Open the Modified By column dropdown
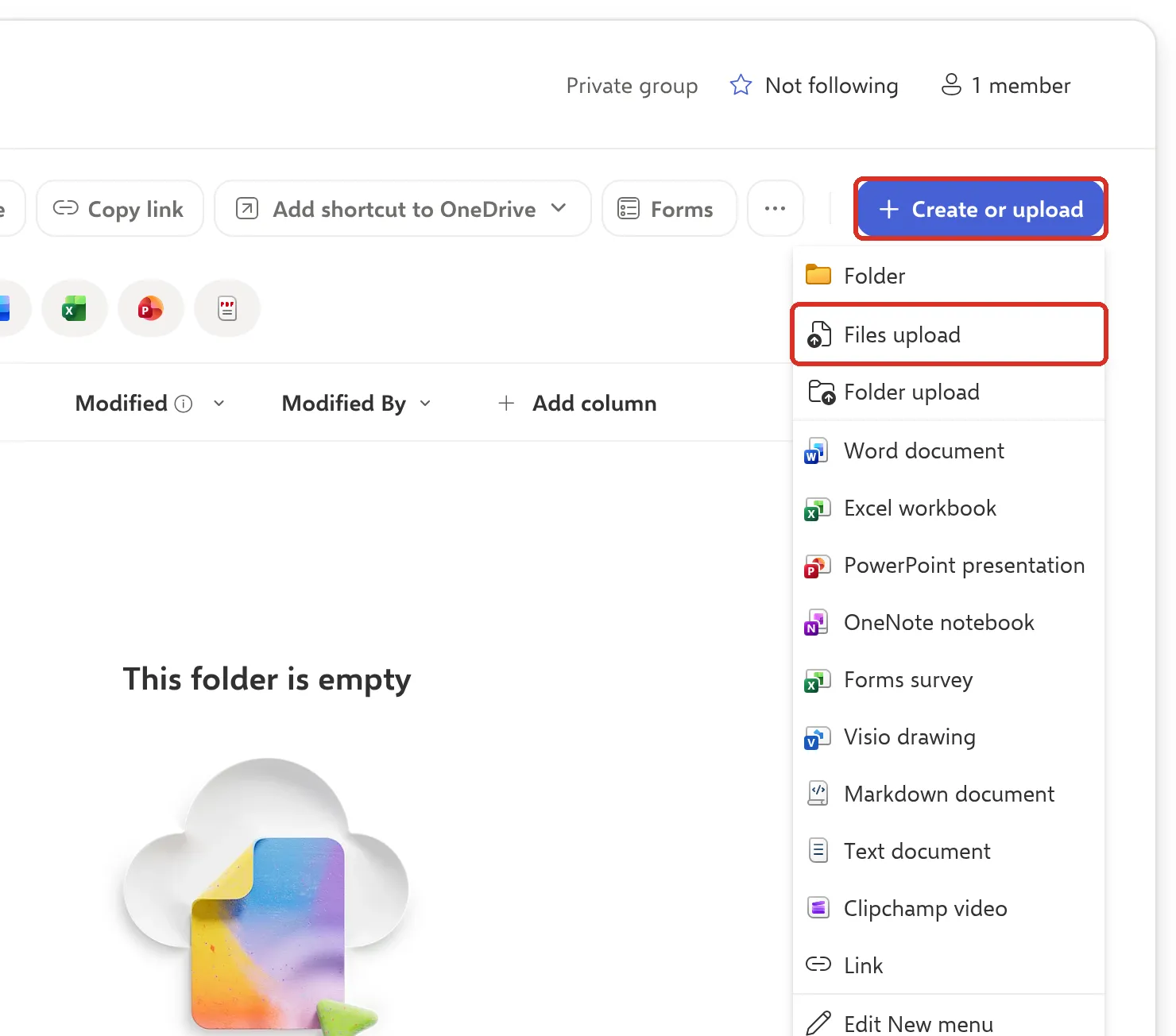The width and height of the screenshot is (1176, 1036). [x=425, y=404]
